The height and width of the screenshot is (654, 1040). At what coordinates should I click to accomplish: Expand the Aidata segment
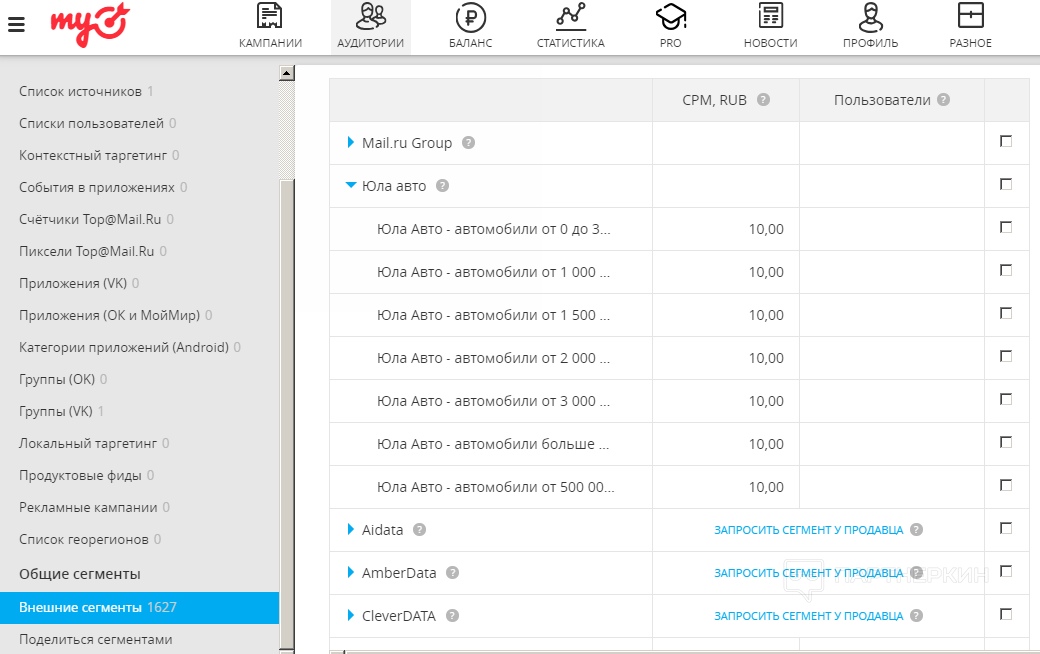click(x=350, y=529)
